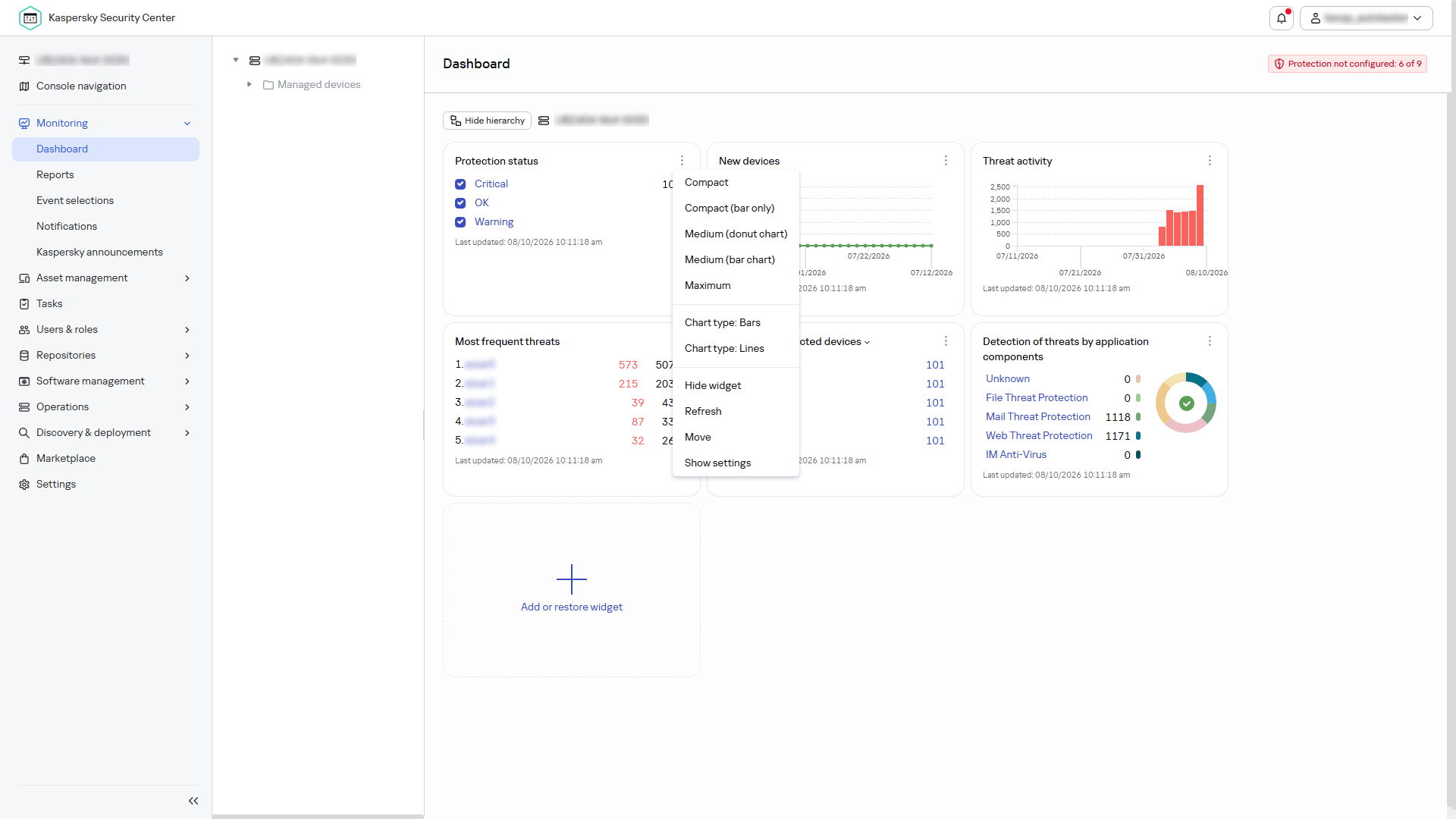This screenshot has height=819, width=1456.
Task: Open the Web Threat Protection link
Action: (1039, 435)
